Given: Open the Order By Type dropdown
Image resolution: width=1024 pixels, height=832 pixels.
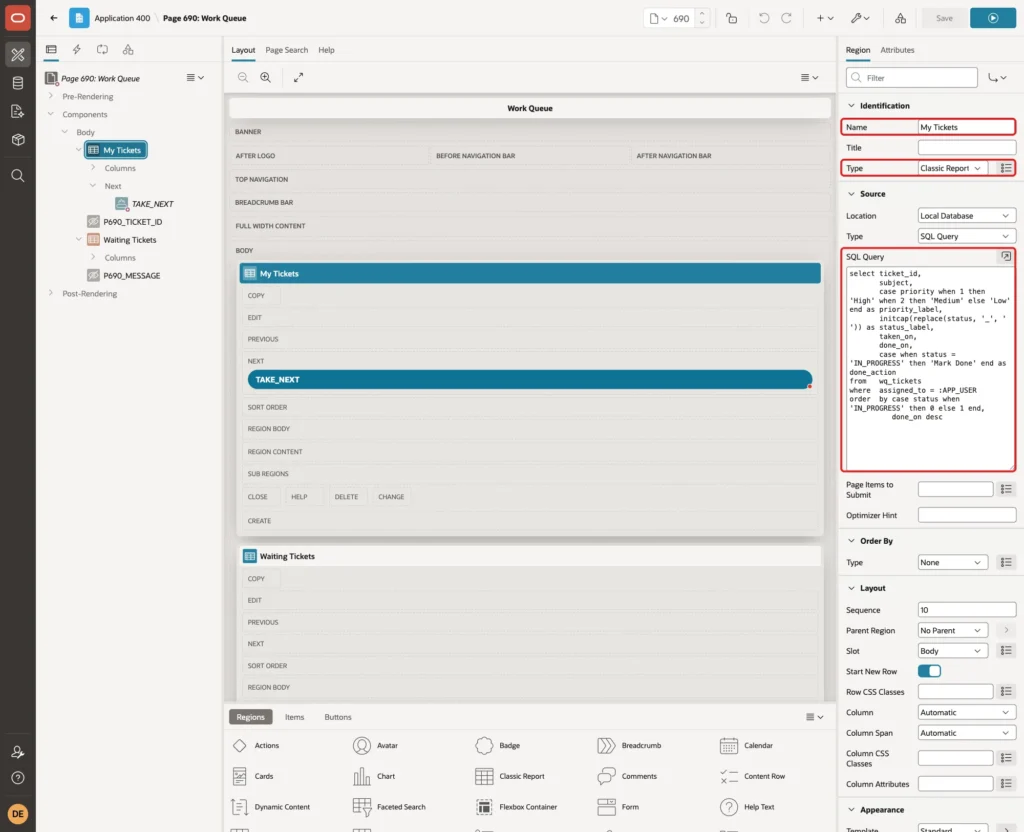Looking at the screenshot, I should pos(952,562).
